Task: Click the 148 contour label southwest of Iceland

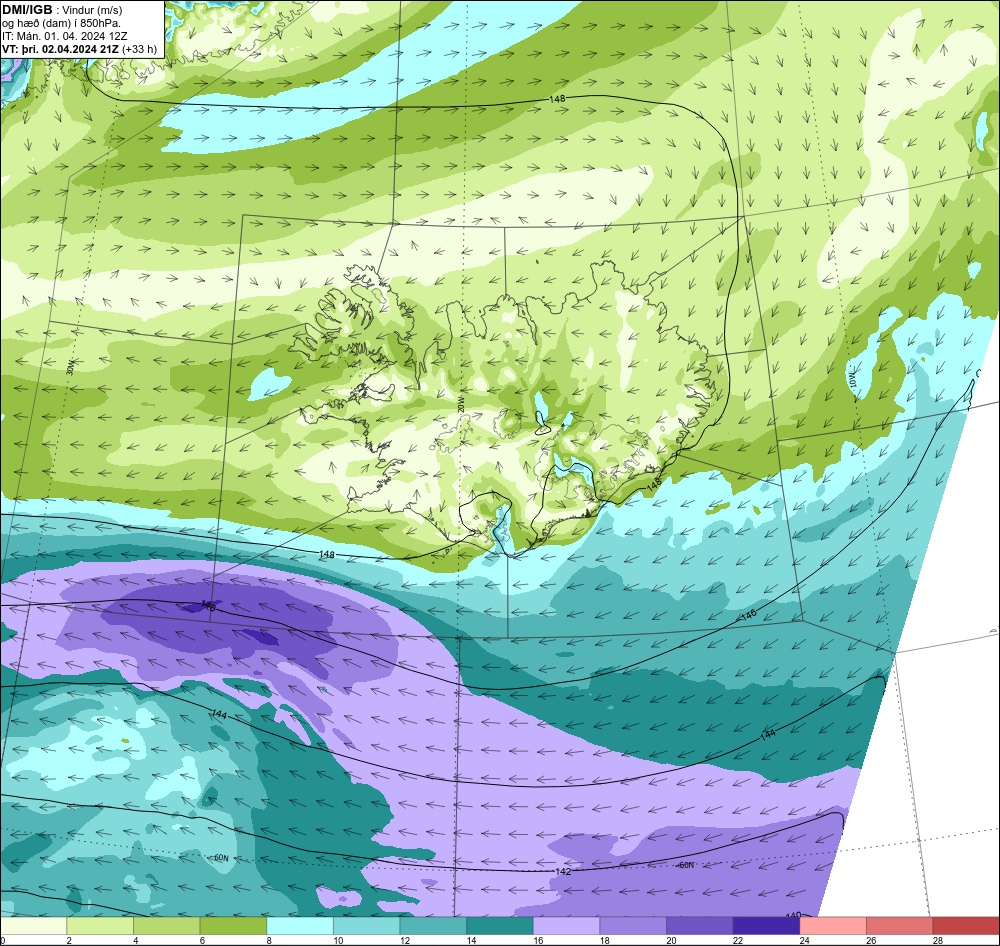Action: click(327, 554)
